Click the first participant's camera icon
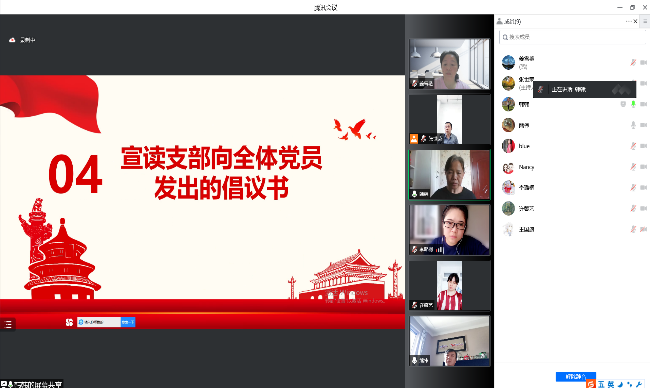This screenshot has height=388, width=650. (643, 62)
